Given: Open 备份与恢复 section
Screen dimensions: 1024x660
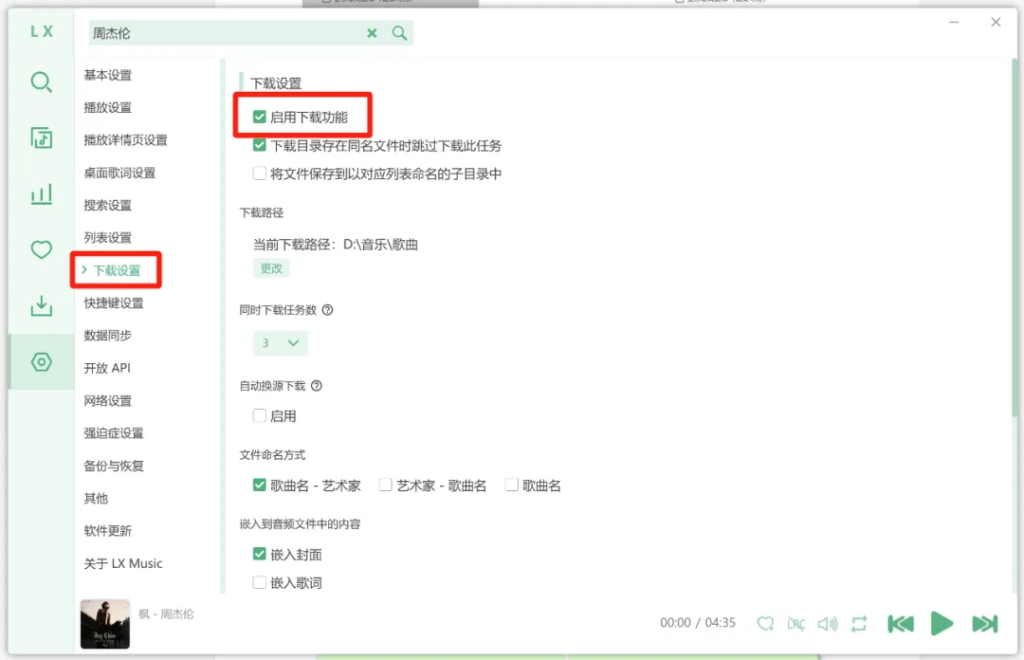Looking at the screenshot, I should (x=114, y=466).
